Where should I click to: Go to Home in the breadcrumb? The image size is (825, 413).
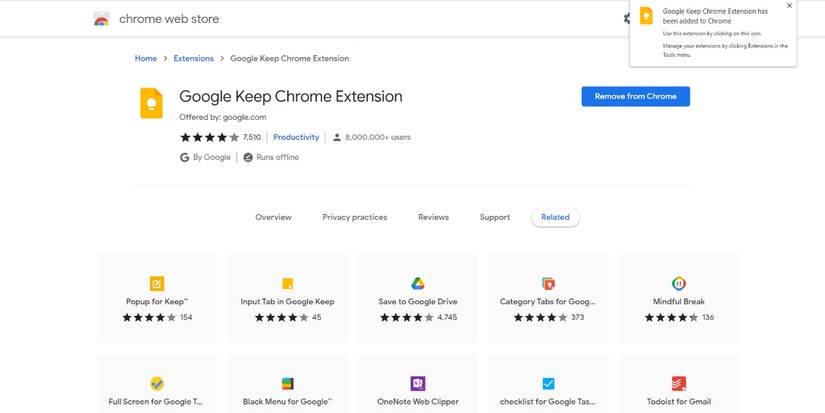pyautogui.click(x=146, y=58)
